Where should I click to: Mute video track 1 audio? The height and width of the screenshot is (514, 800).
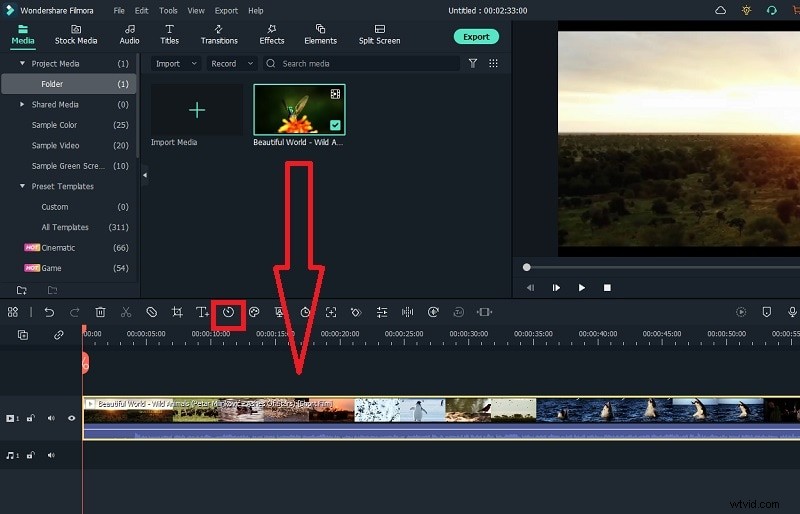pos(51,418)
